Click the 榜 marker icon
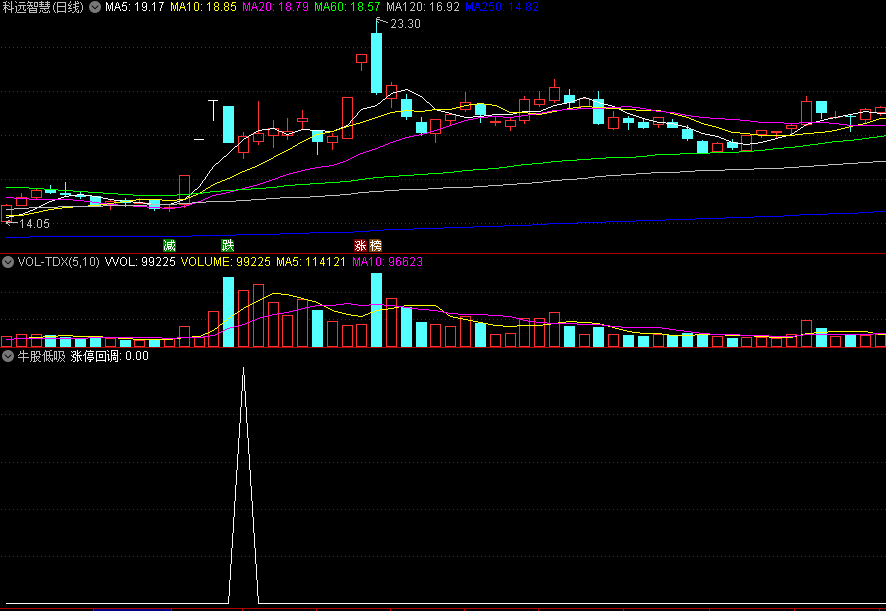Viewport: 886px width, 611px height. (x=376, y=245)
